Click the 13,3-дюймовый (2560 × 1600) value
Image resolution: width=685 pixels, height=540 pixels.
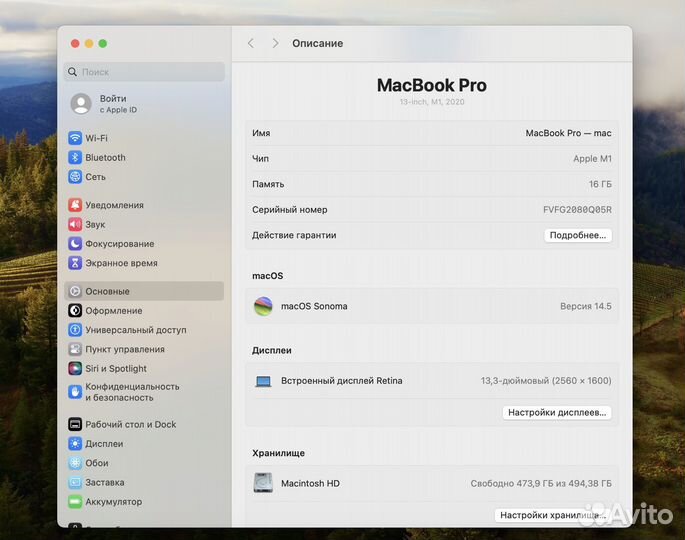[546, 381]
